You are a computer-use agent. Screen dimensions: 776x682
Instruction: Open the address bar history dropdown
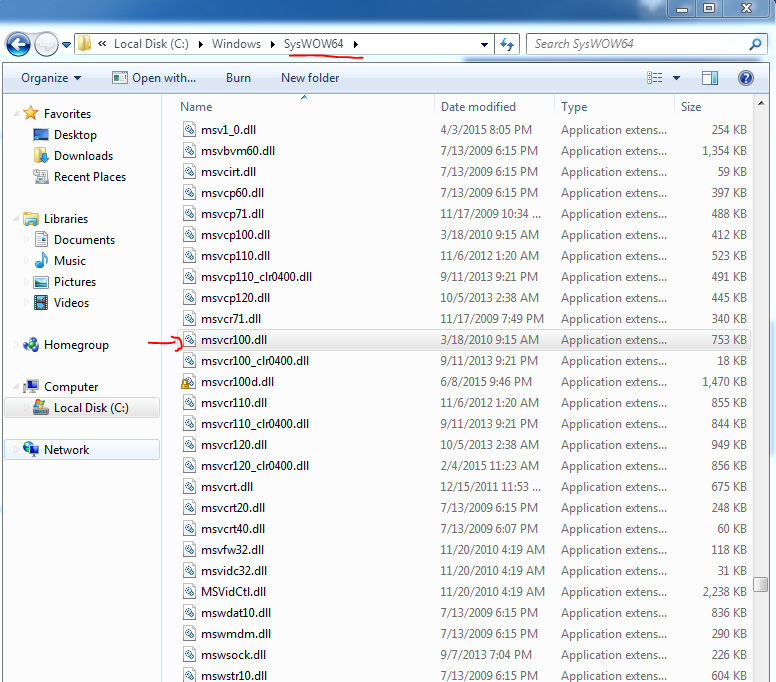pyautogui.click(x=484, y=45)
